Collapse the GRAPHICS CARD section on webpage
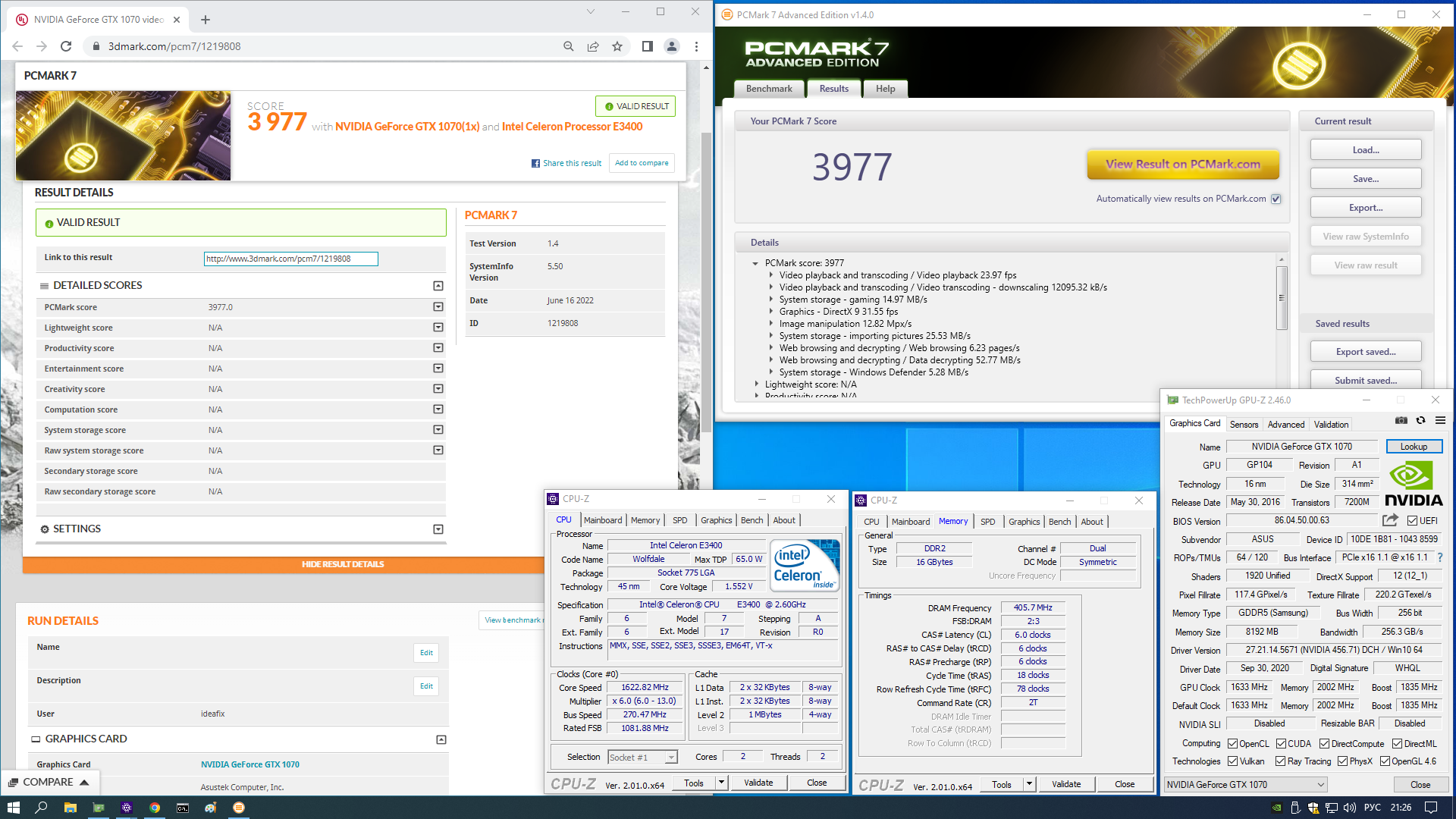The image size is (1456, 819). pyautogui.click(x=441, y=739)
